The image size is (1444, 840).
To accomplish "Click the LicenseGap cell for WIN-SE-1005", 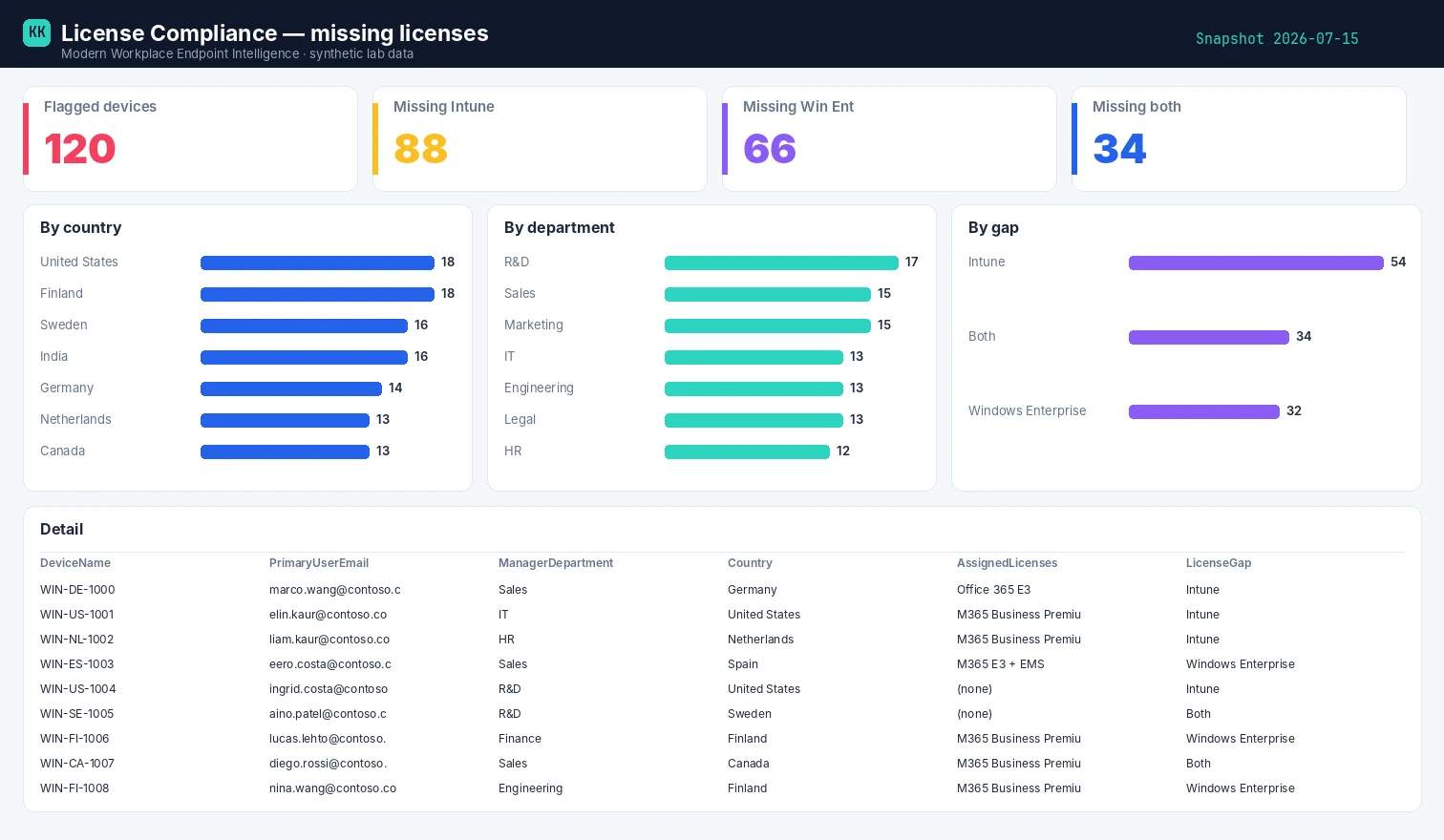I will pyautogui.click(x=1199, y=714).
